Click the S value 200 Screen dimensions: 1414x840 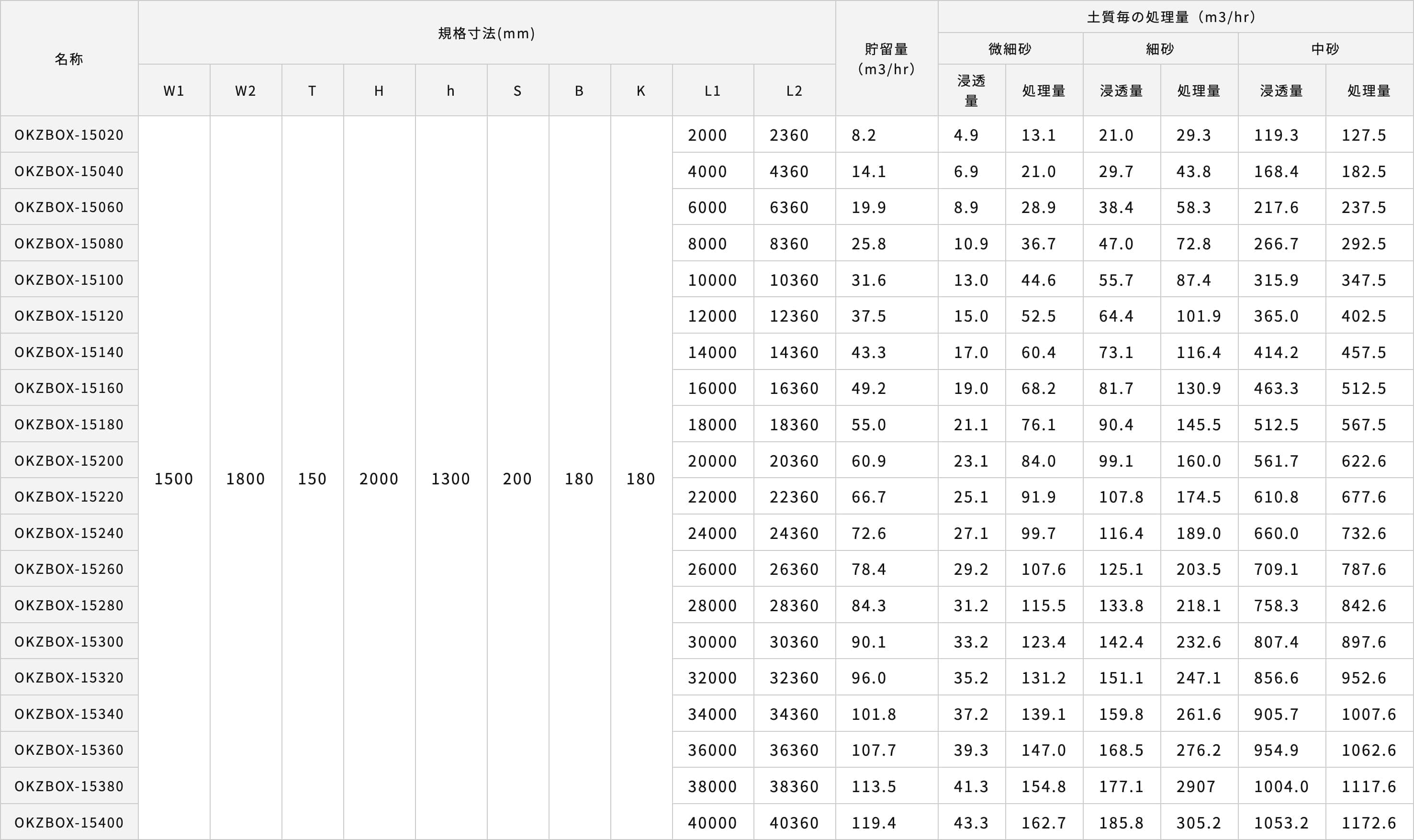point(517,479)
